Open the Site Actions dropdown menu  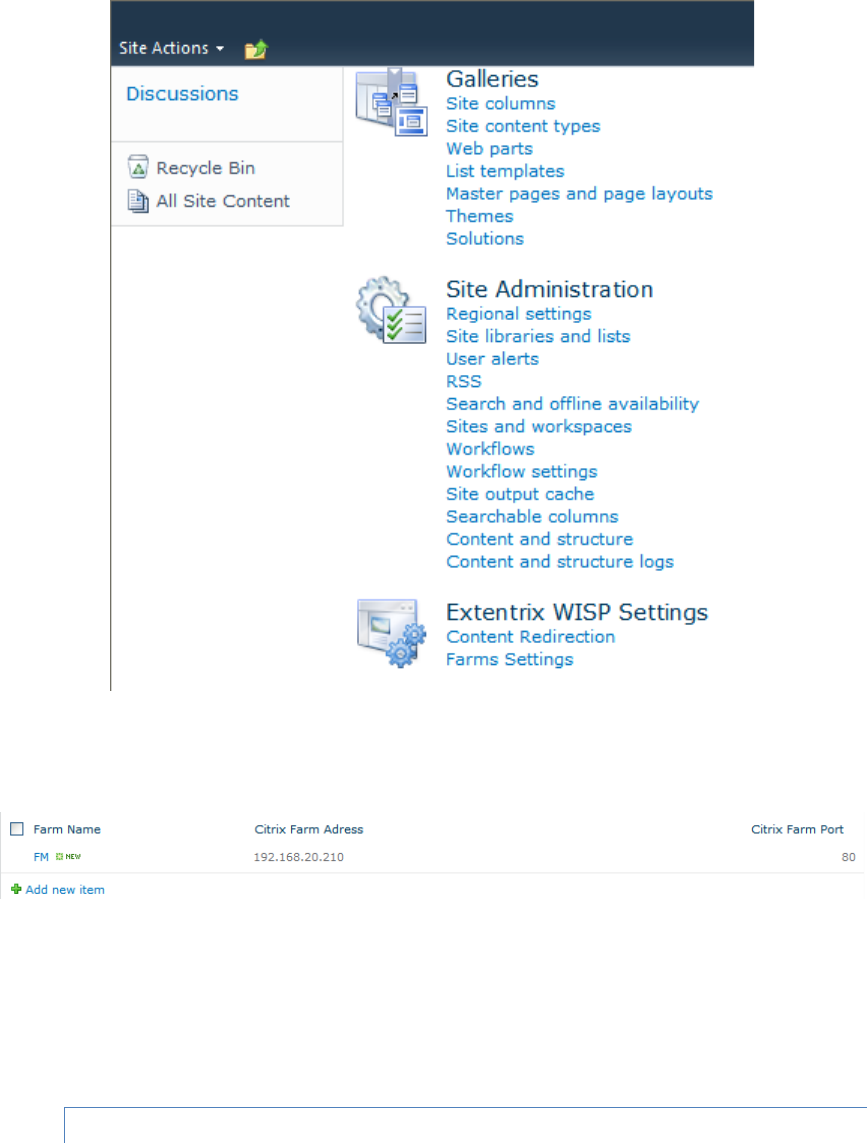[x=171, y=48]
